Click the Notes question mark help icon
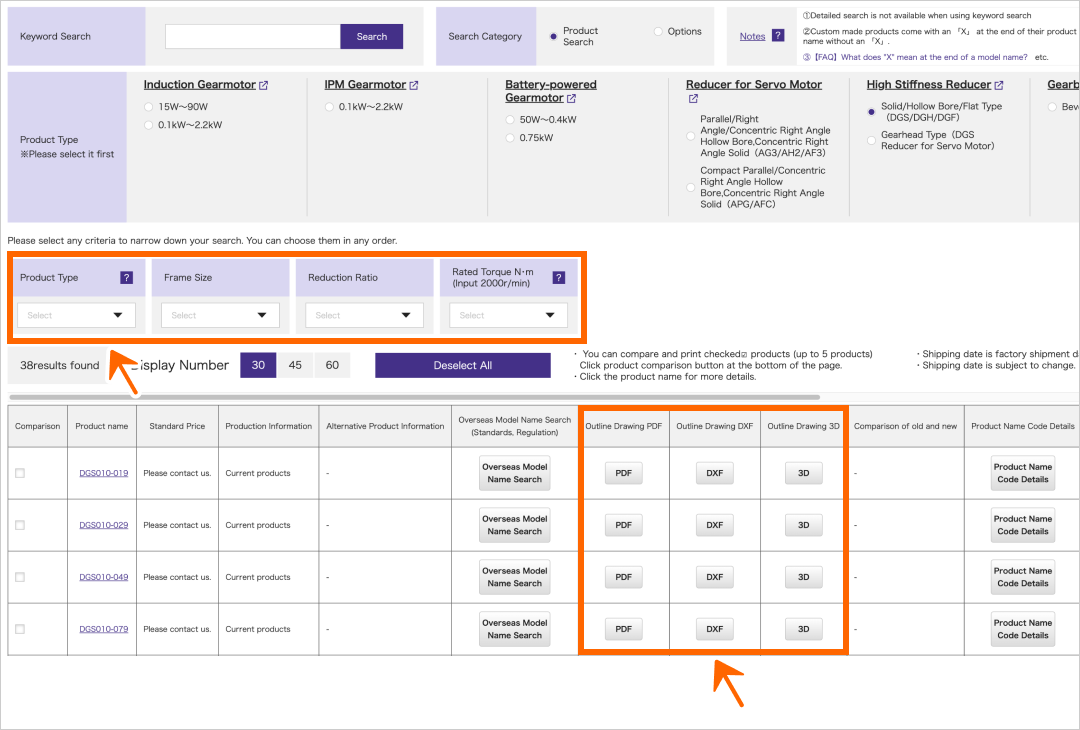1080x730 pixels. coord(778,36)
